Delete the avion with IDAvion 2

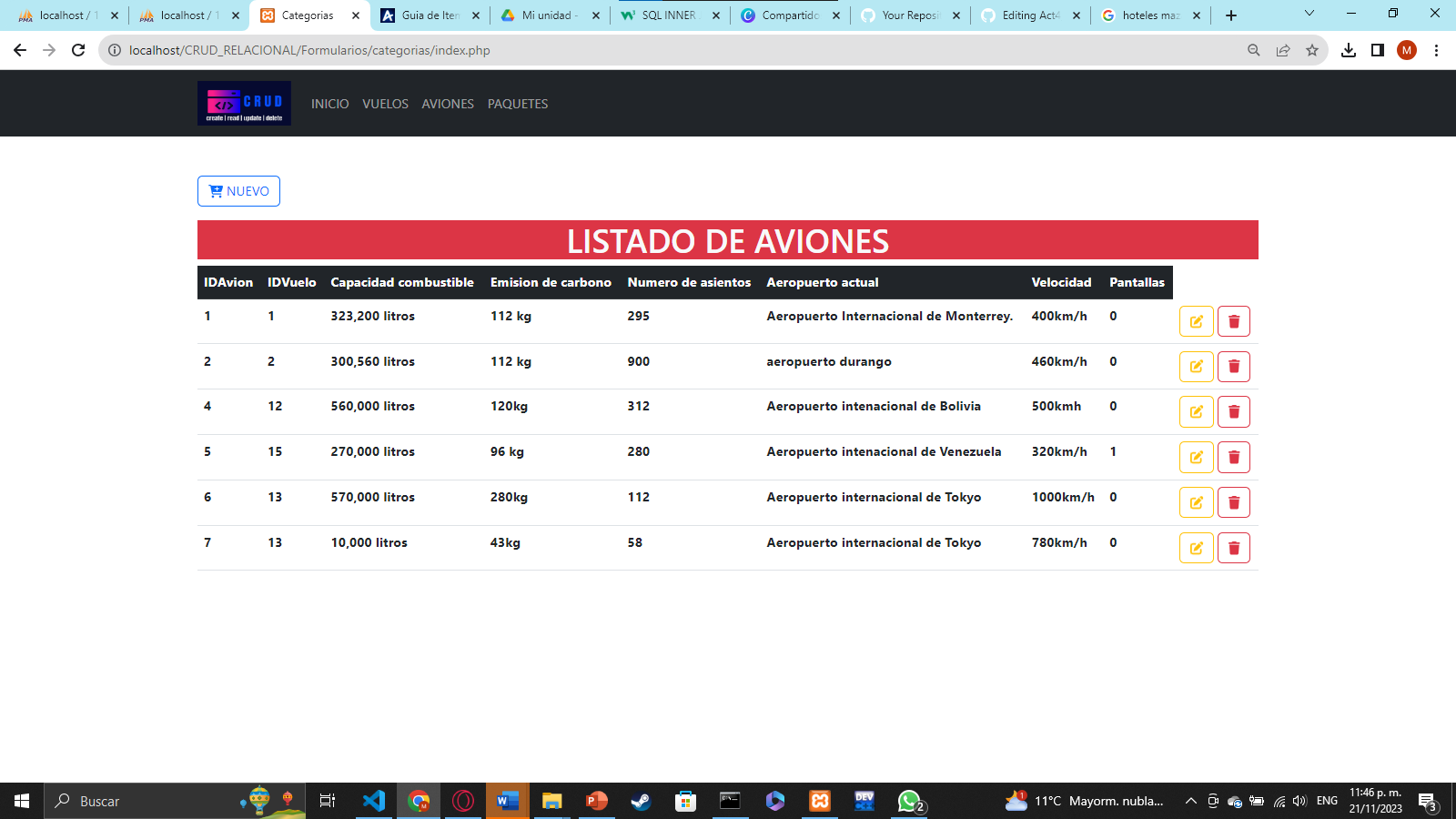click(1234, 366)
